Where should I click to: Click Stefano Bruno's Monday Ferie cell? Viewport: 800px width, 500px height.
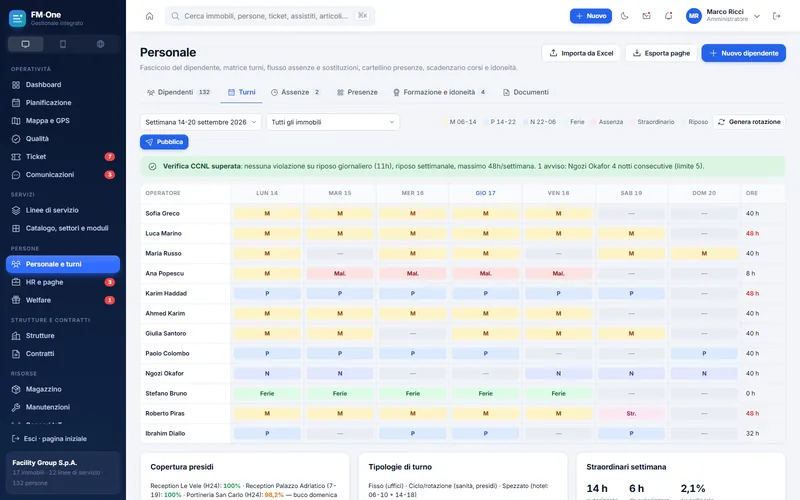[267, 393]
